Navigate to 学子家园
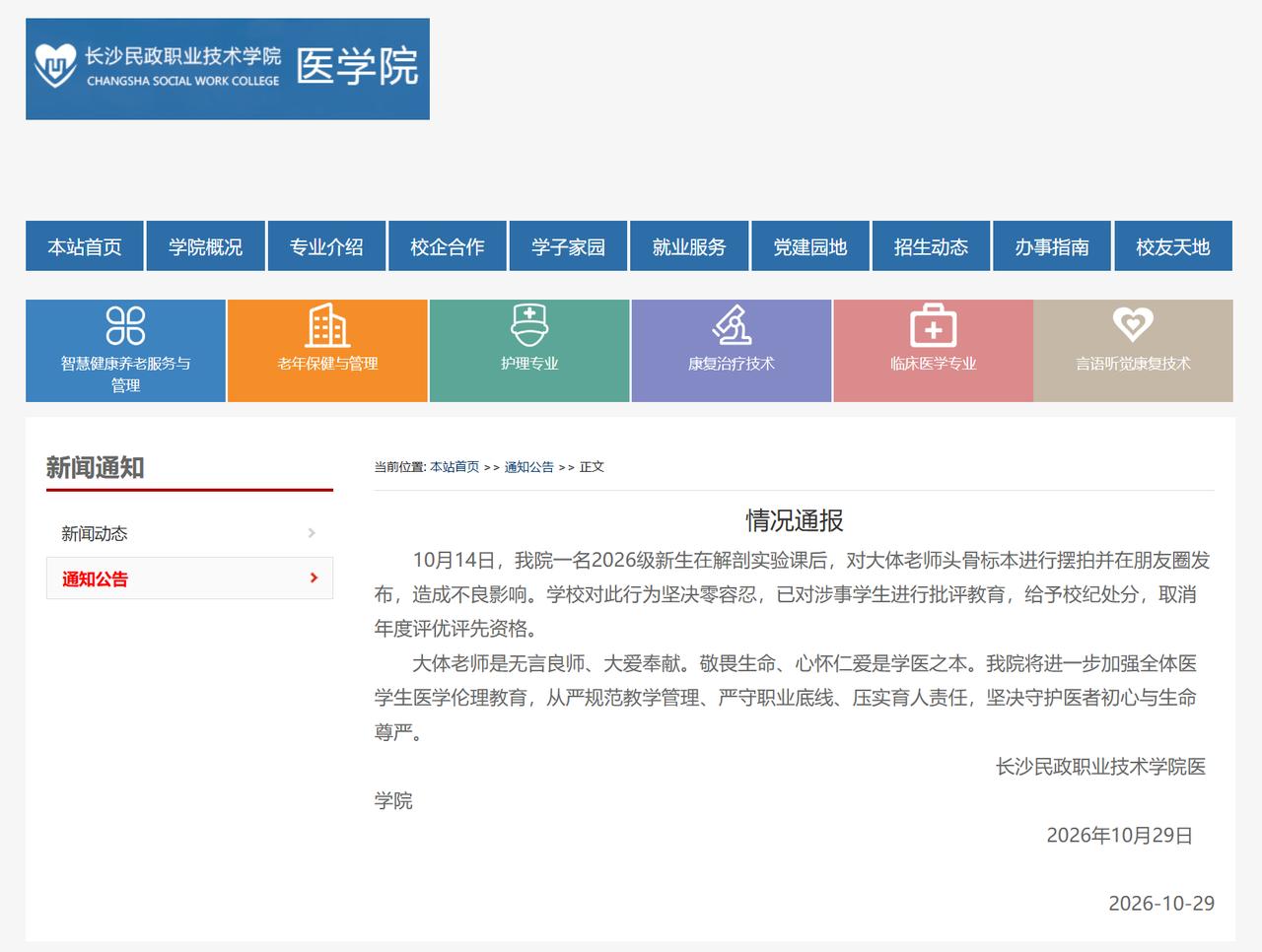The image size is (1262, 952). (568, 246)
